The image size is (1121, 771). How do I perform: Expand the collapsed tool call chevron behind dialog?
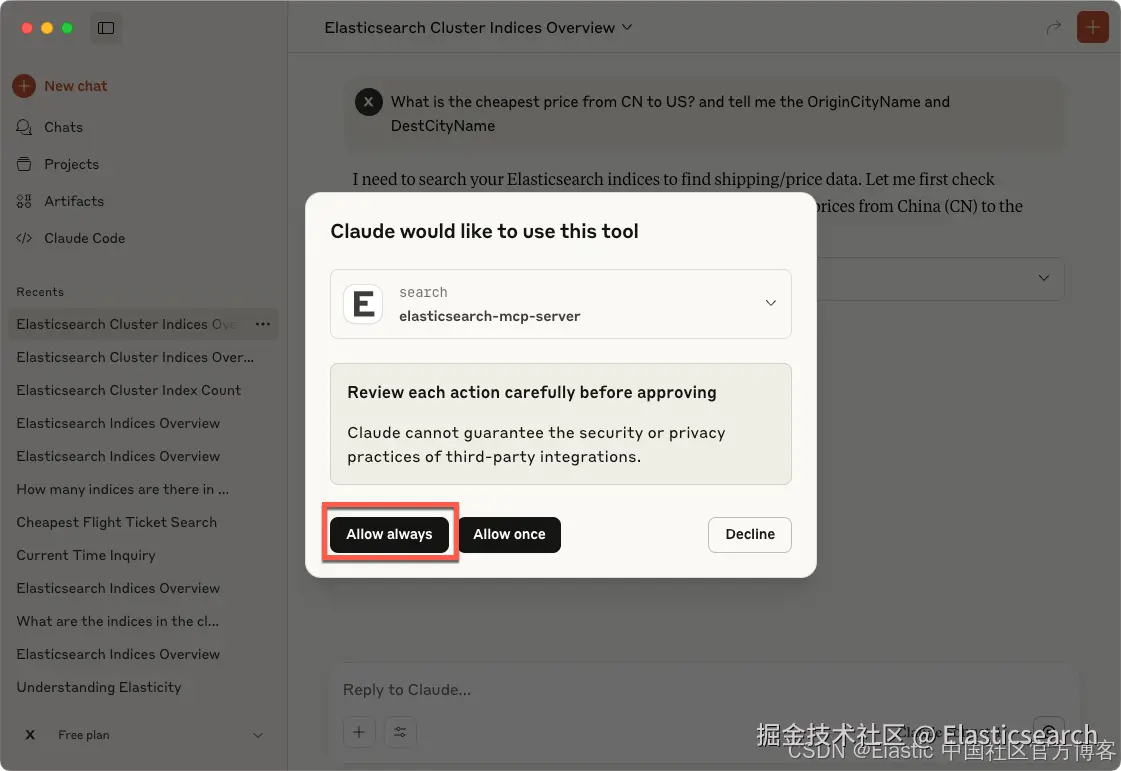[1044, 278]
